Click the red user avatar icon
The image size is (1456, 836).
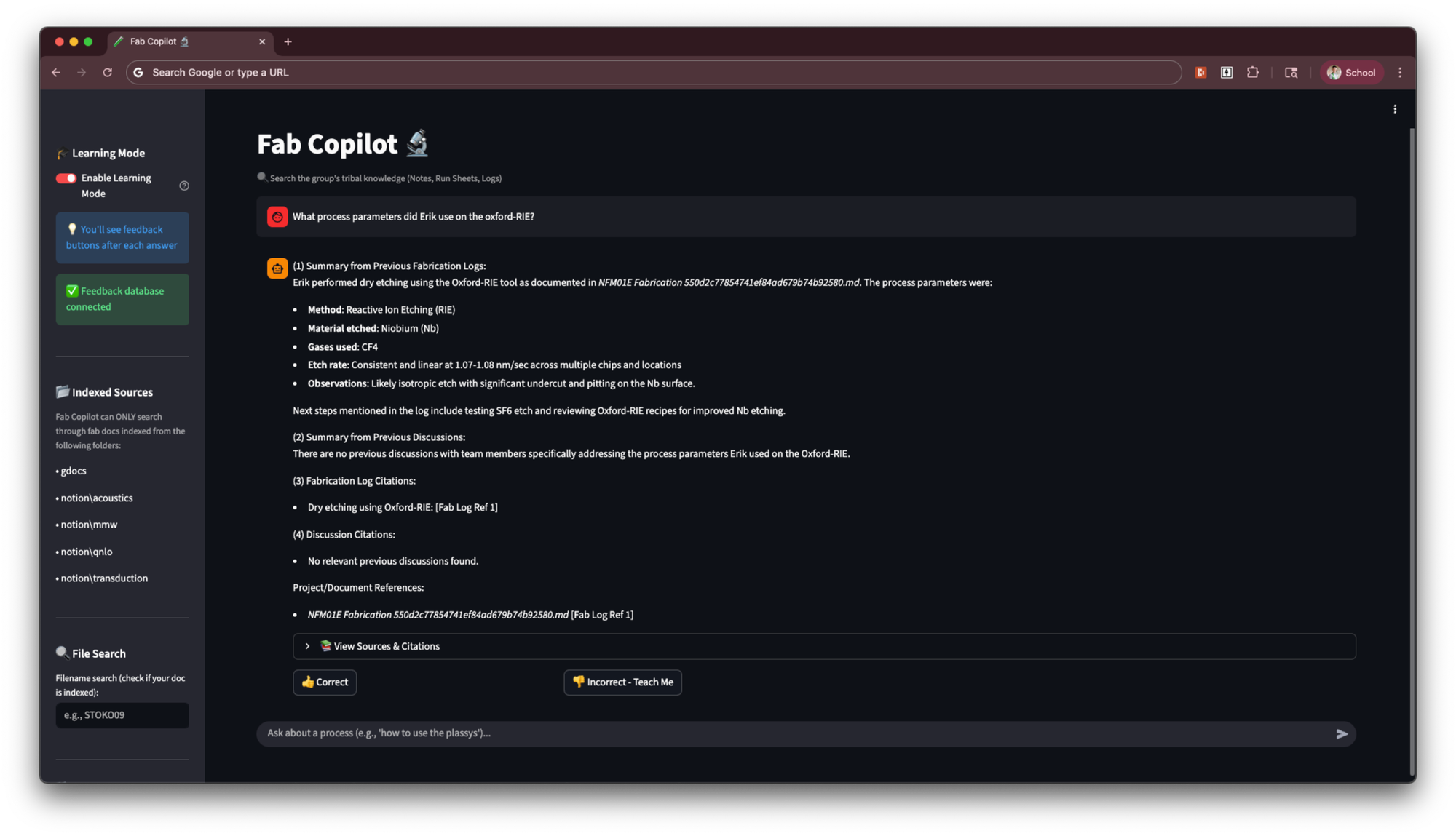[277, 217]
